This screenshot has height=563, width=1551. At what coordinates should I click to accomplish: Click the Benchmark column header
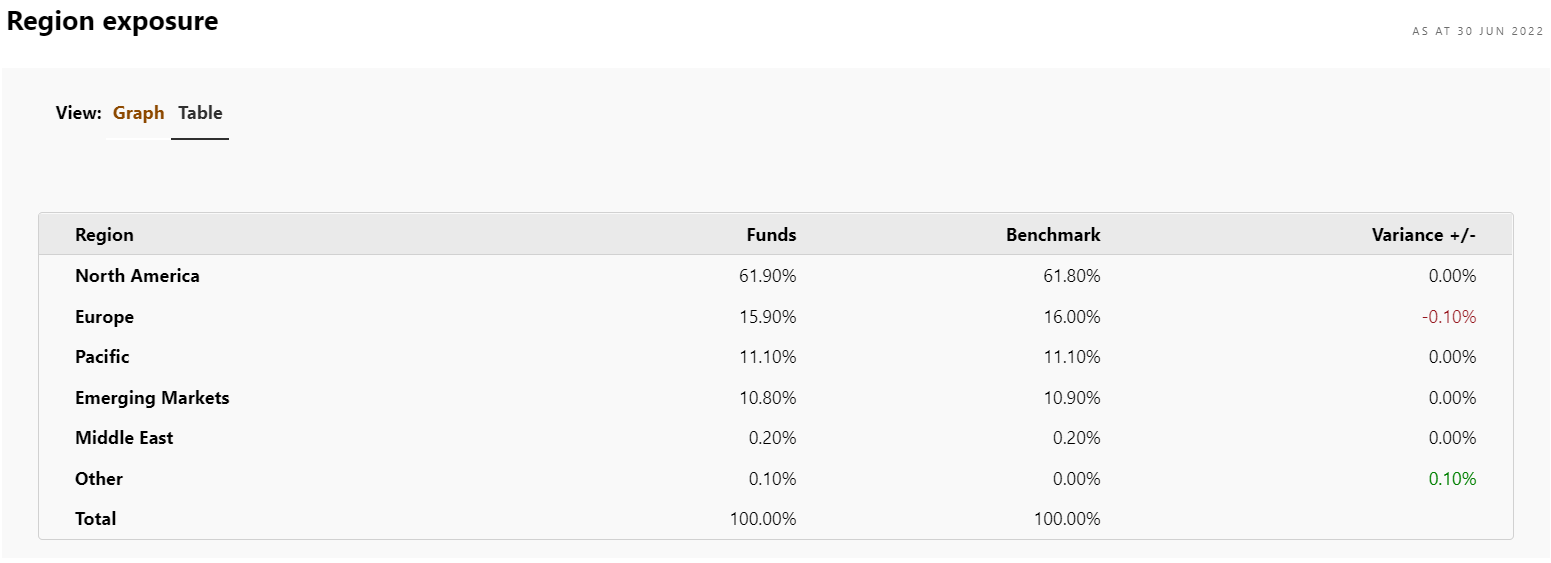[x=1053, y=235]
